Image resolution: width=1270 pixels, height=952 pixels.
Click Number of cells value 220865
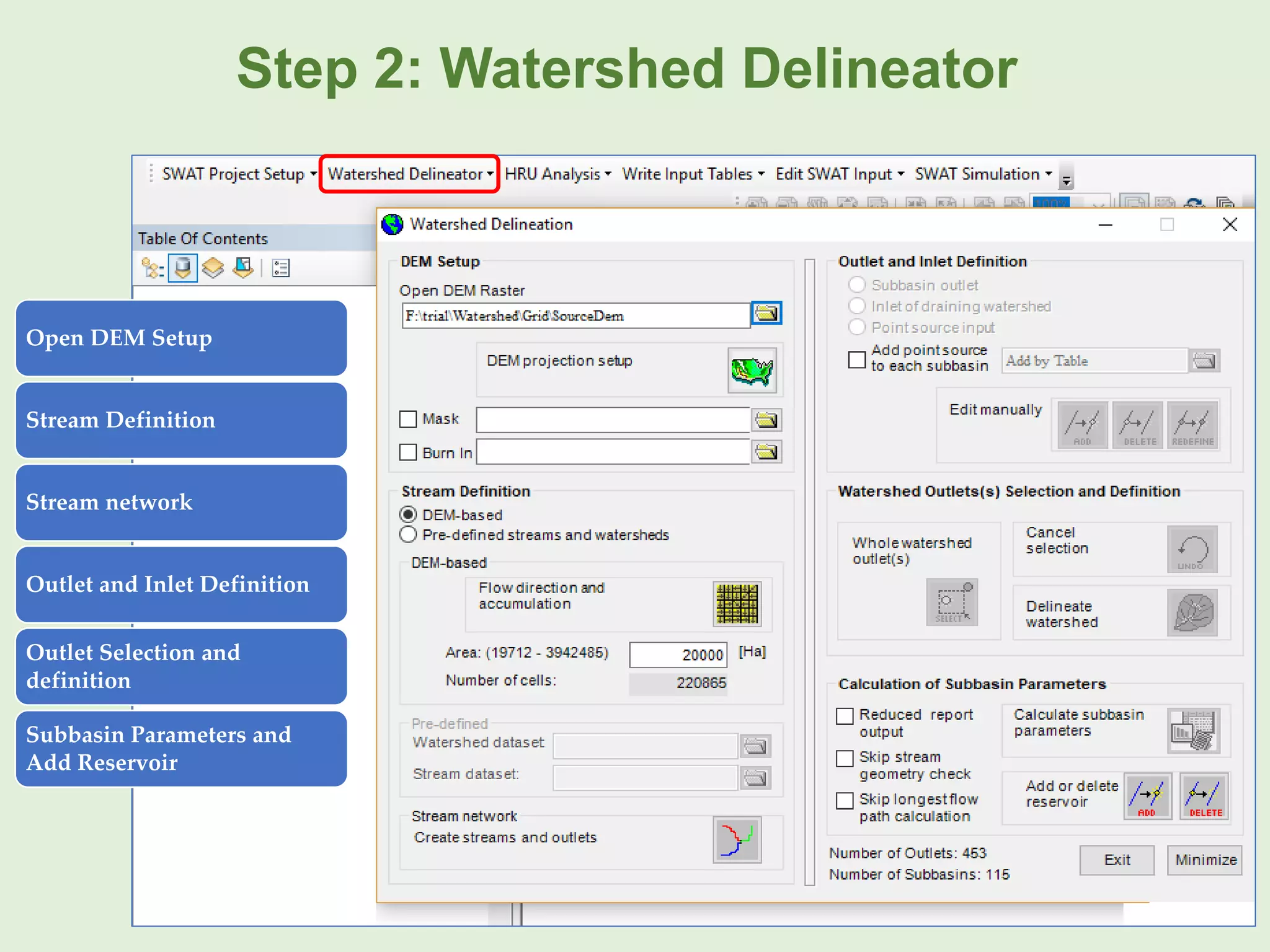tap(678, 684)
